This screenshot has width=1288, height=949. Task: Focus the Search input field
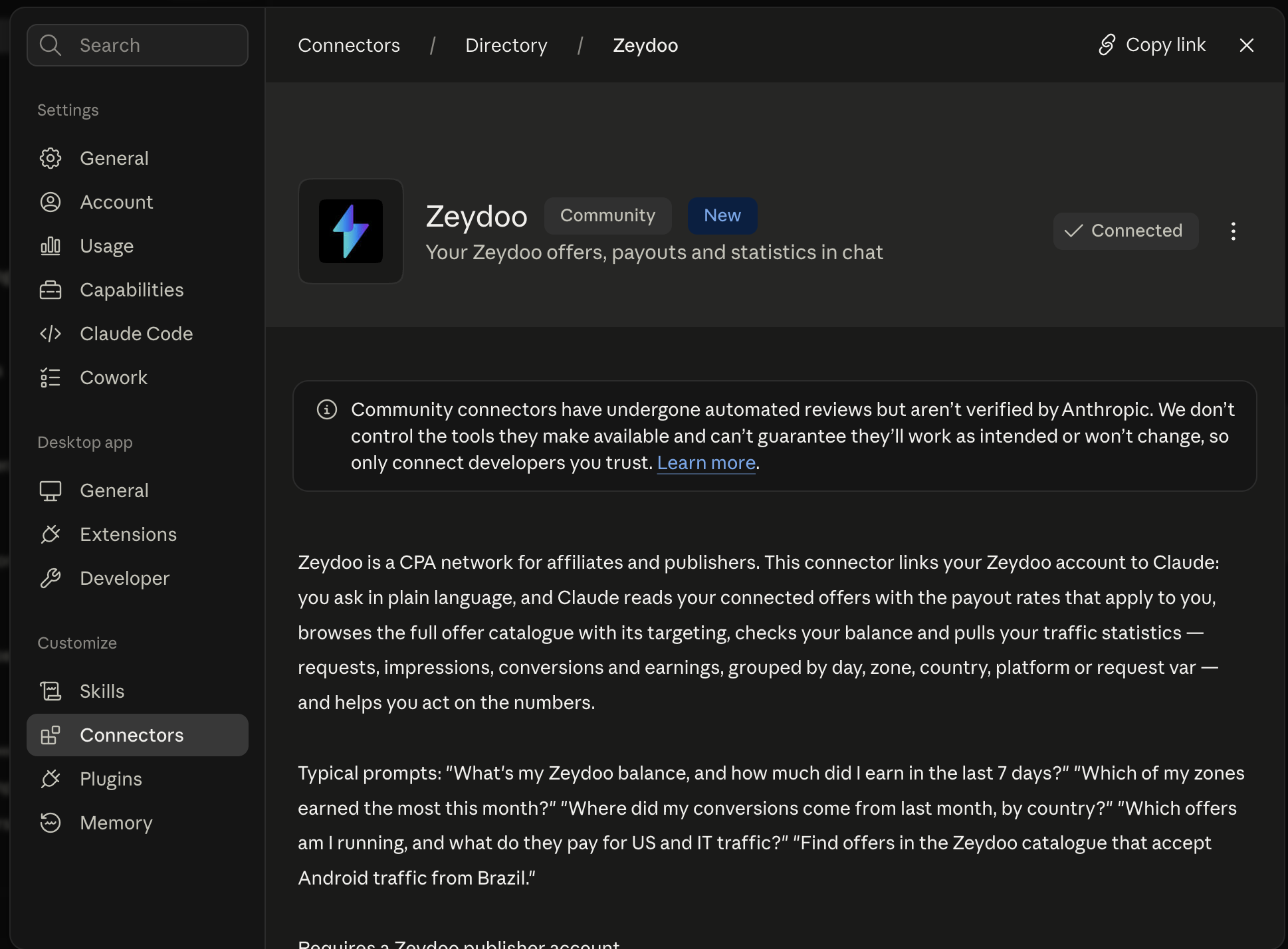(138, 45)
